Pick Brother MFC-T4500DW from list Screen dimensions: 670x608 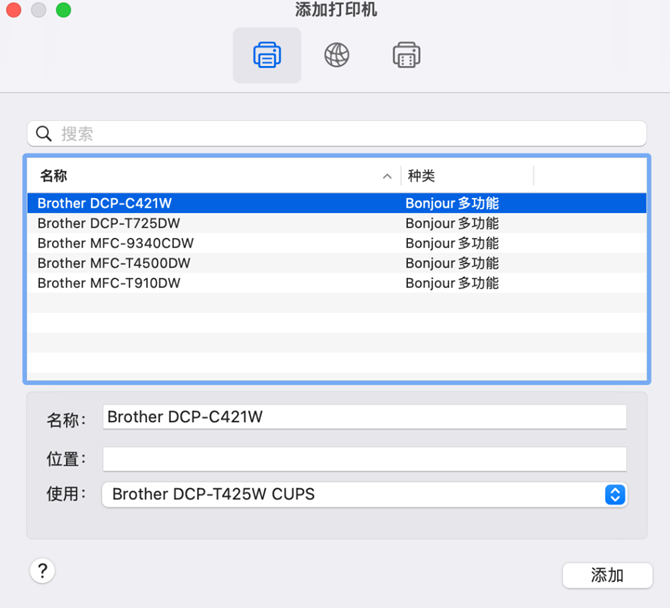click(337, 263)
